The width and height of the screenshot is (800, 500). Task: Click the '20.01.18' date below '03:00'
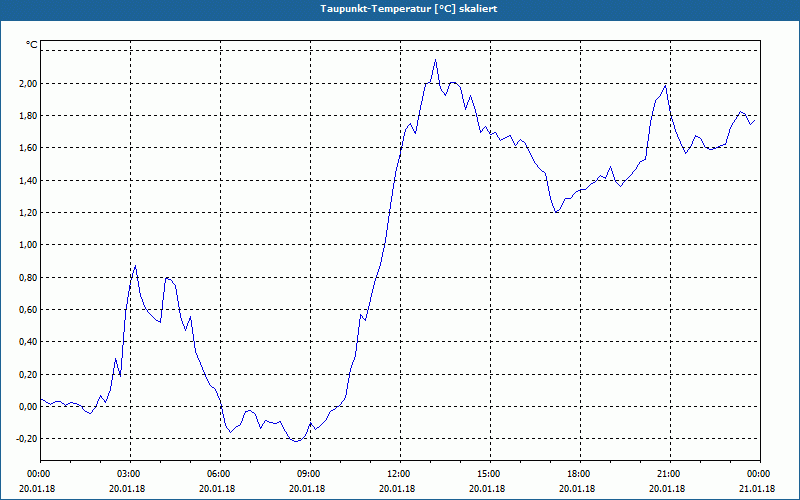[x=128, y=489]
